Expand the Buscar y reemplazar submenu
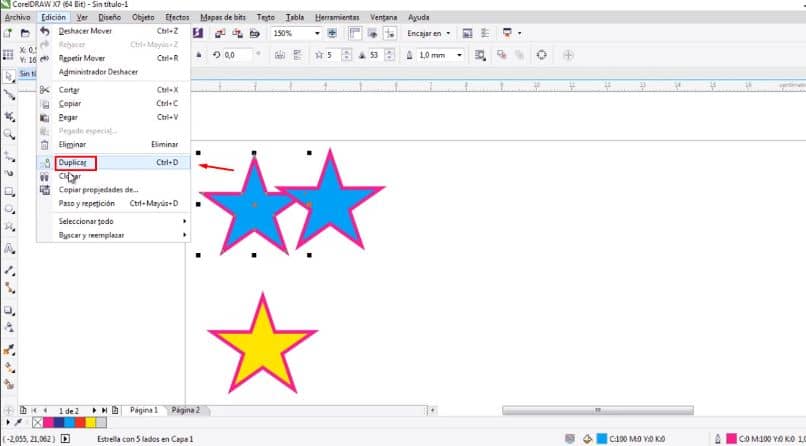Screen dimensions: 806x446 point(185,235)
